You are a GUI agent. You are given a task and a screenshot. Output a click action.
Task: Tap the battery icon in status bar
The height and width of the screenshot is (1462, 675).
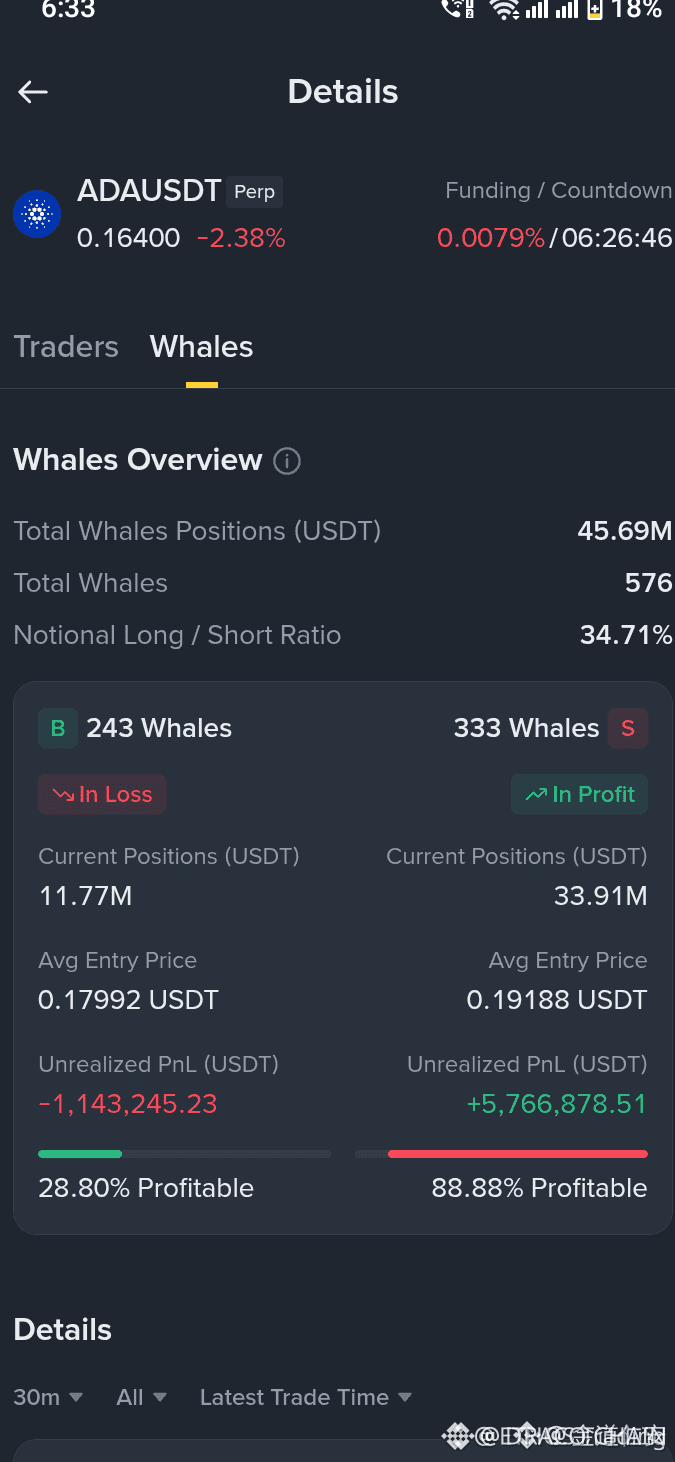(x=595, y=10)
